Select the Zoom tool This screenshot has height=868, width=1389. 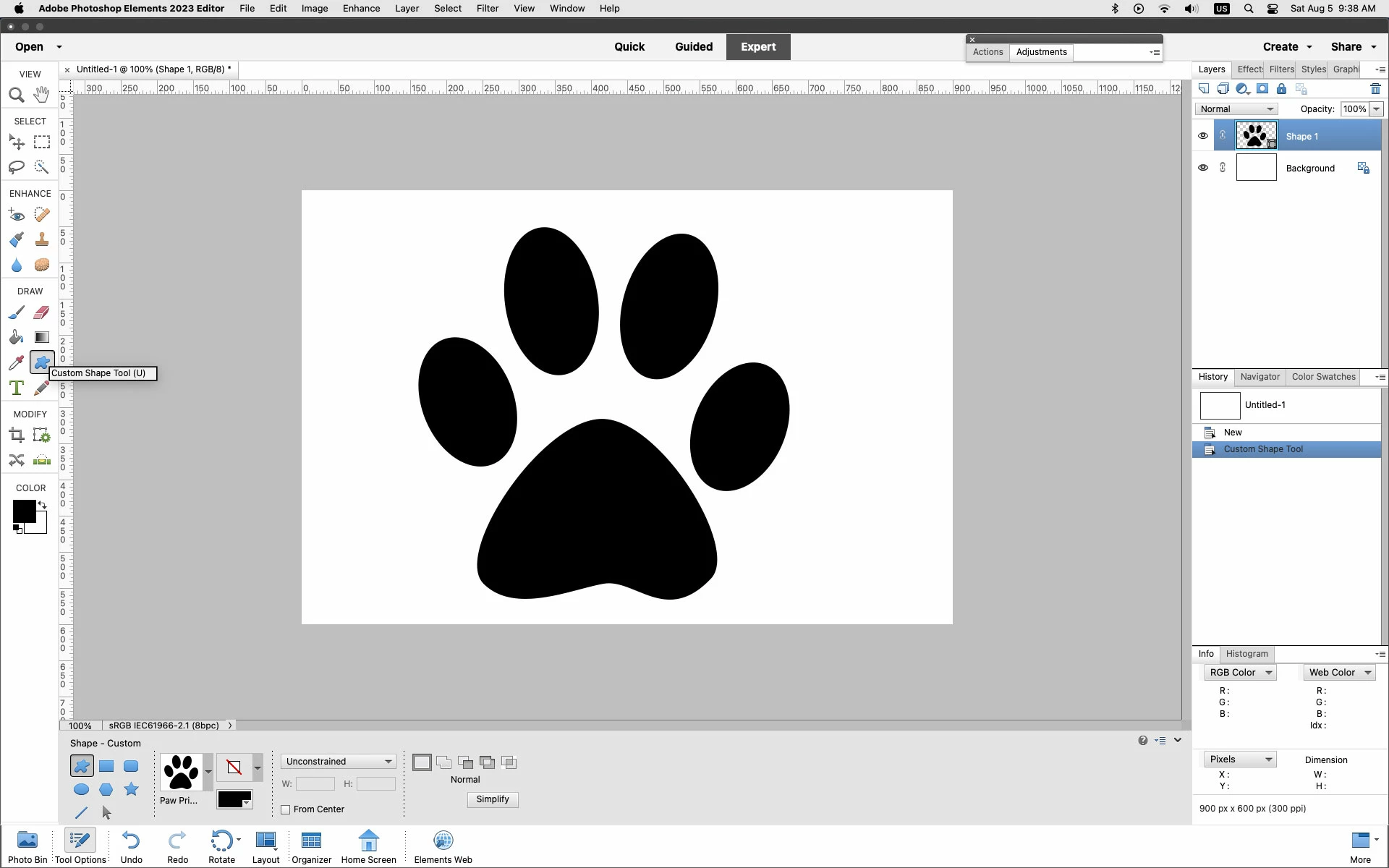point(17,95)
